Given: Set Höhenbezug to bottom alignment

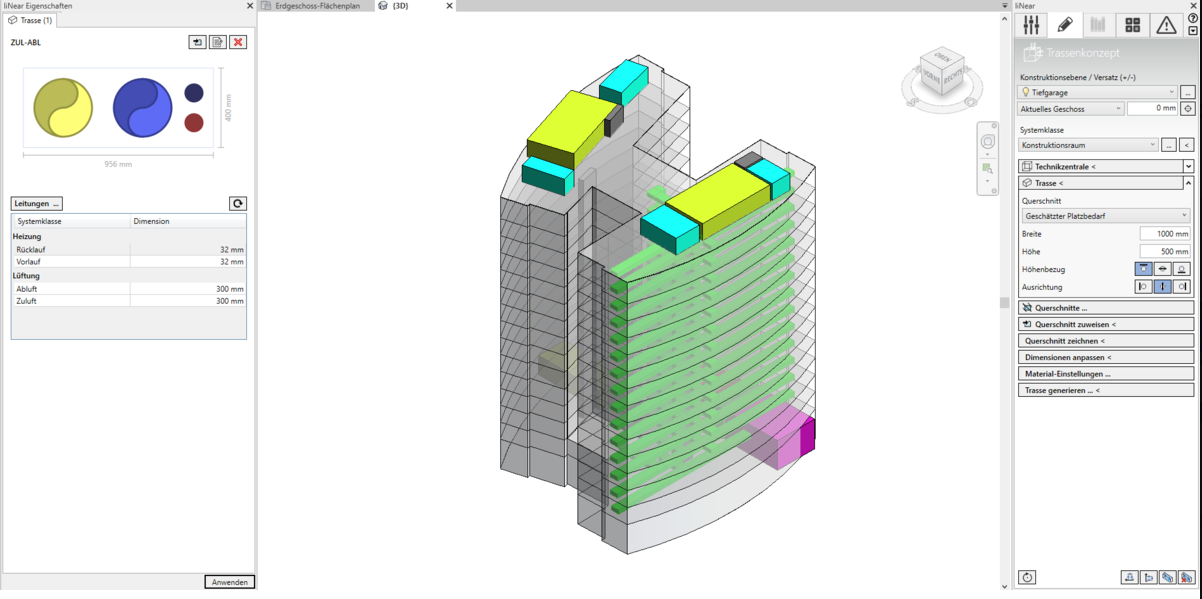Looking at the screenshot, I should [1181, 269].
